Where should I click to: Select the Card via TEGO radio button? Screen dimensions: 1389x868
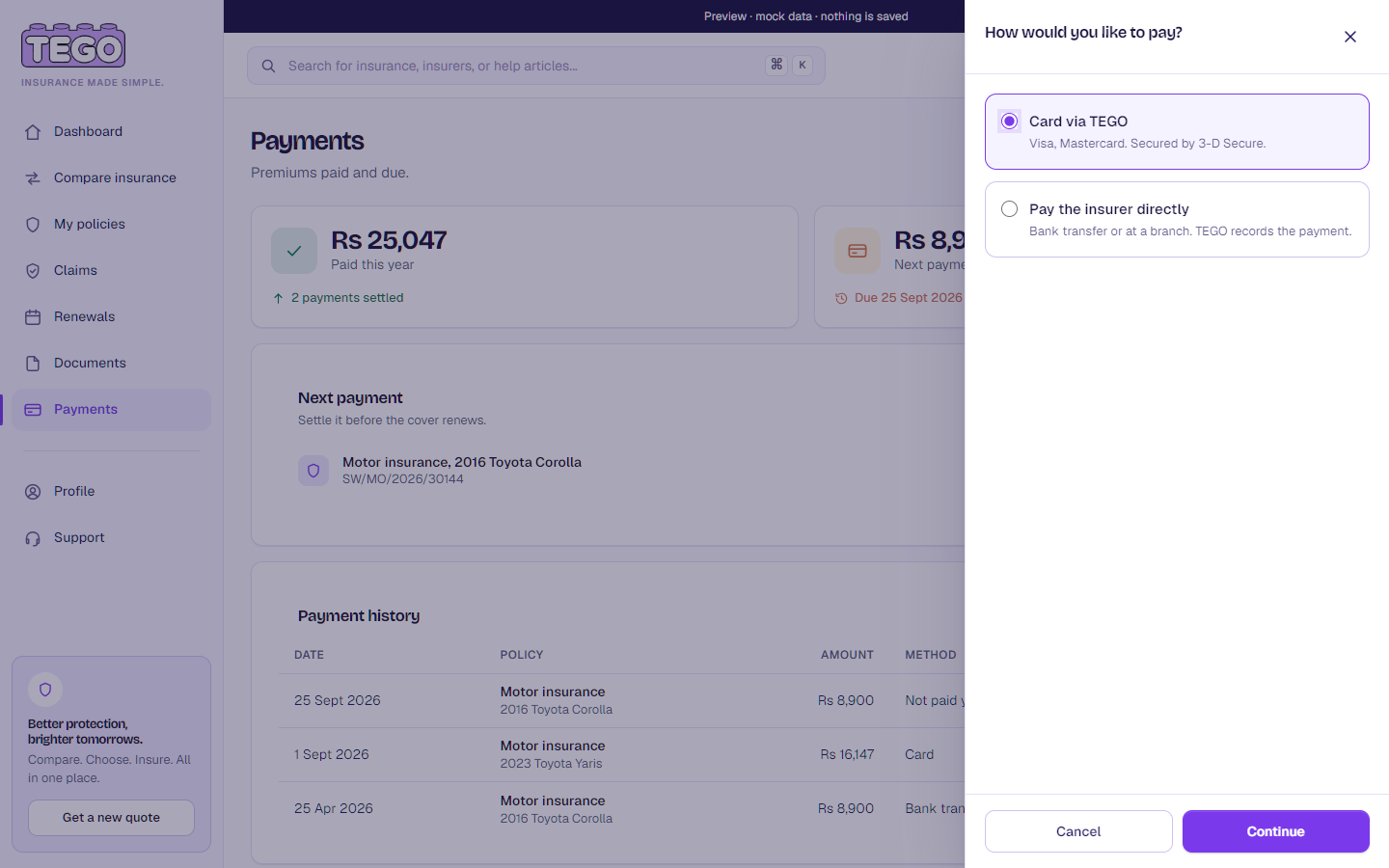click(1009, 122)
